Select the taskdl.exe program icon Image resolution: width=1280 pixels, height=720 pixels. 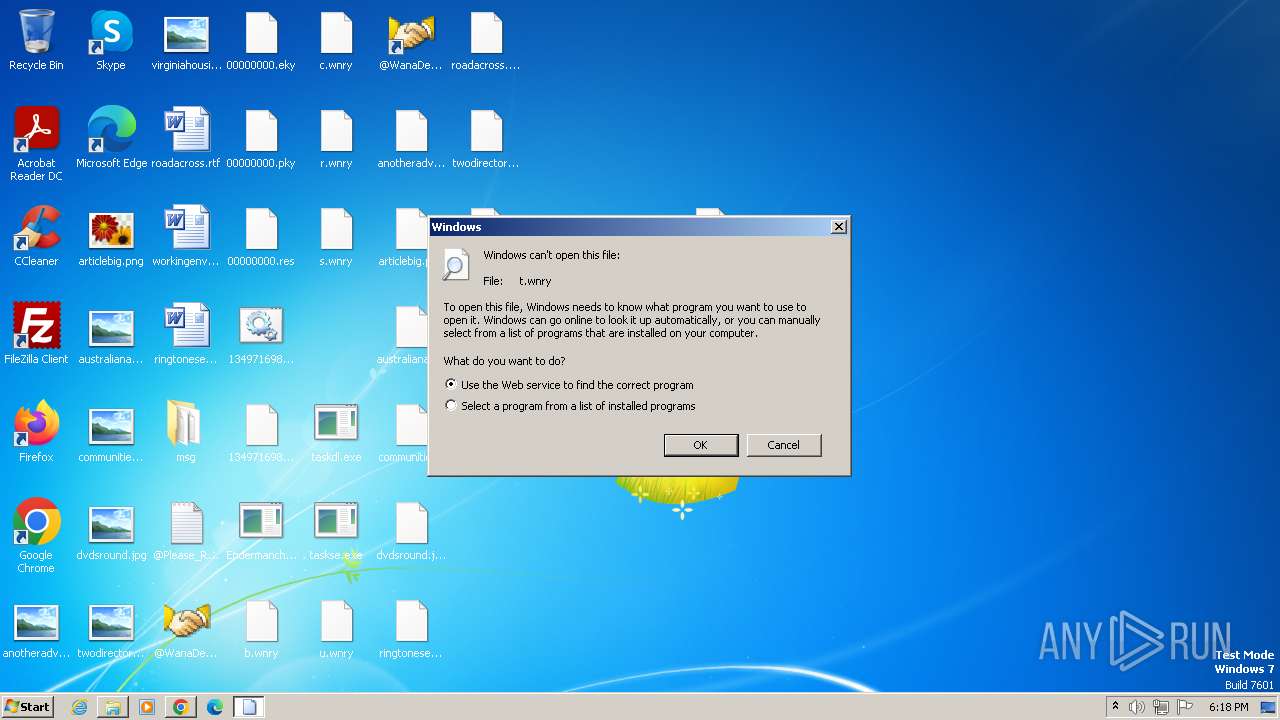(x=336, y=433)
